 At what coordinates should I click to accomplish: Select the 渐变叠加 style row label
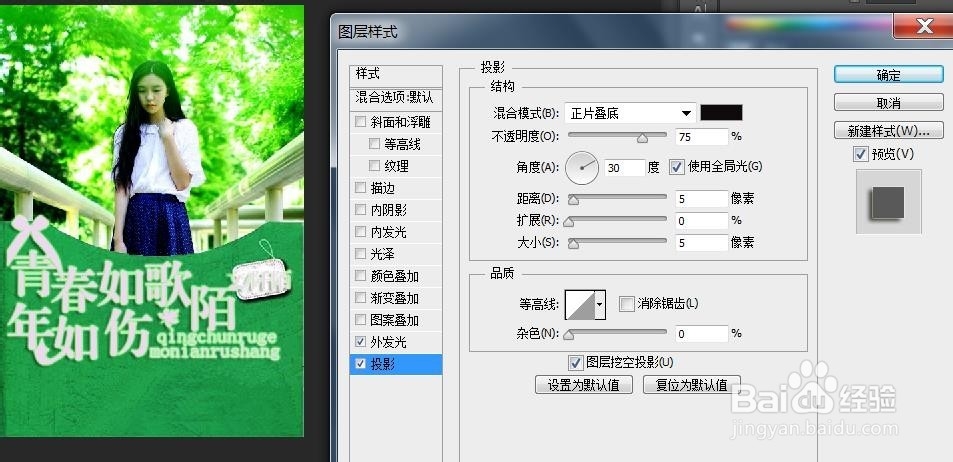pyautogui.click(x=394, y=298)
